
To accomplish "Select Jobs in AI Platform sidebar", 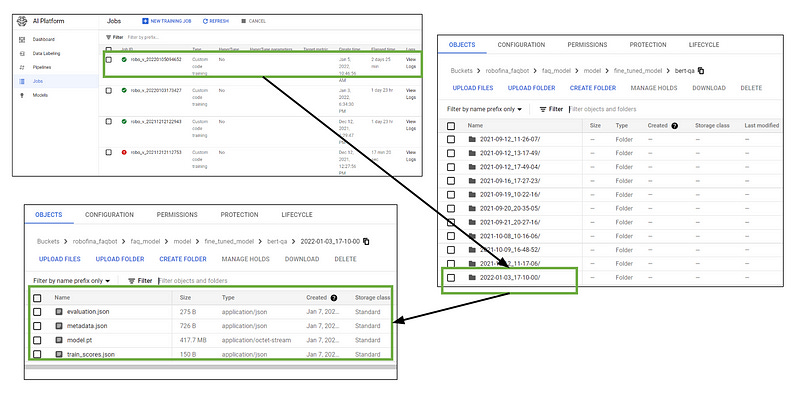I will tap(55, 81).
